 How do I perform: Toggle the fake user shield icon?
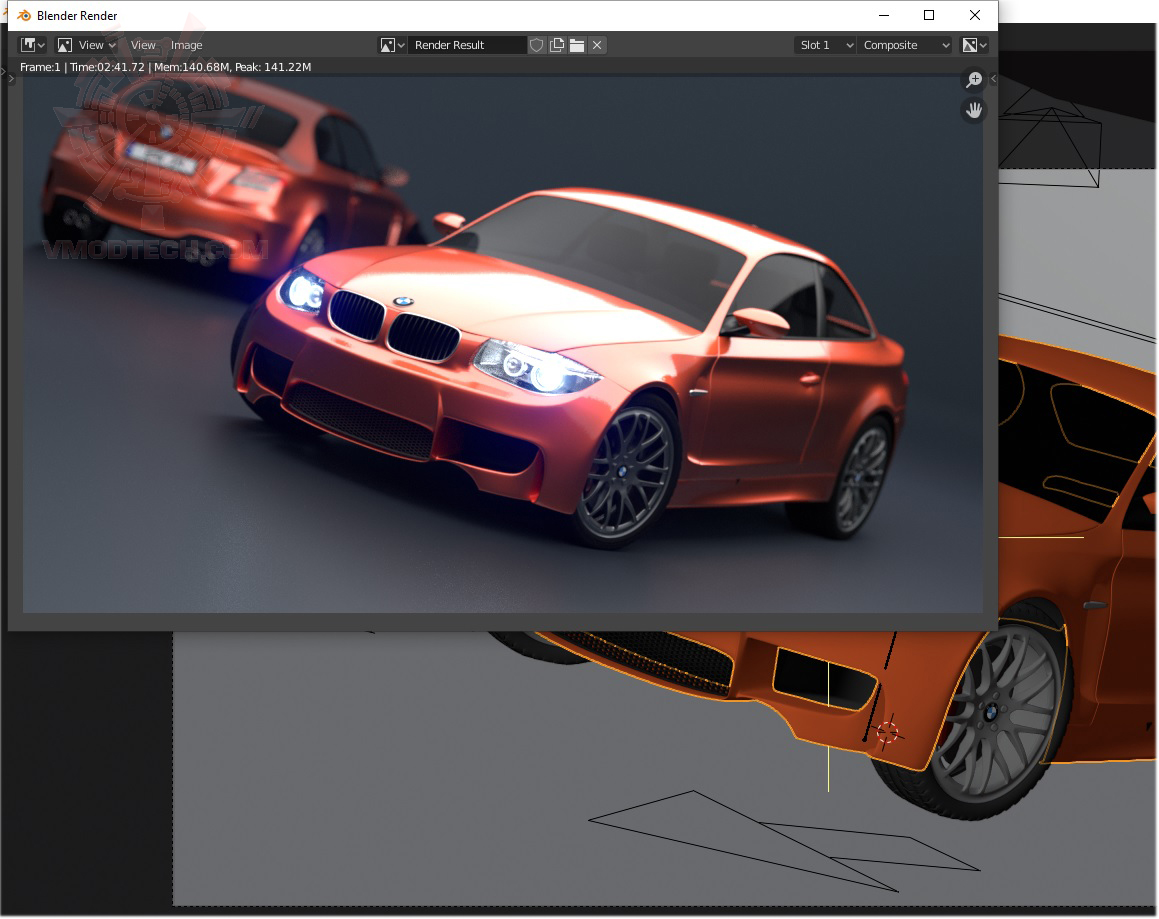(537, 45)
